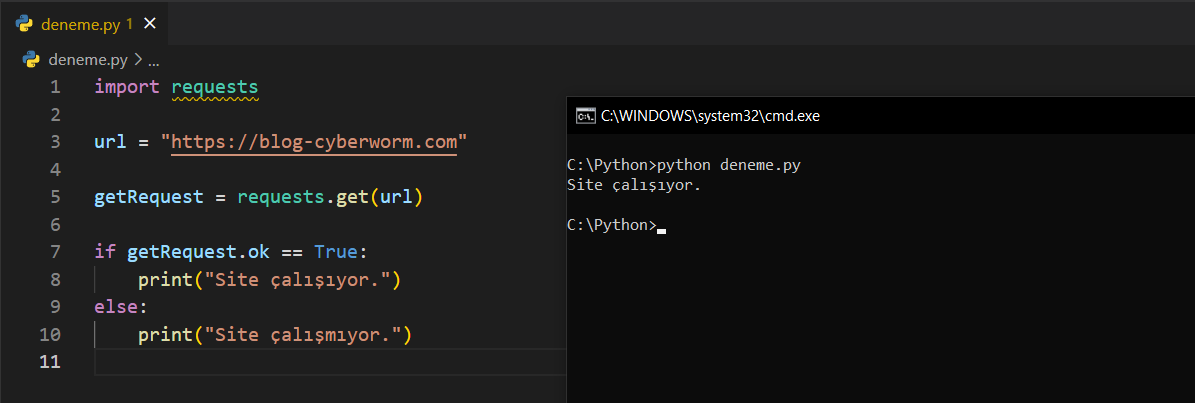Click the underlined requests module on line 1

(x=215, y=87)
